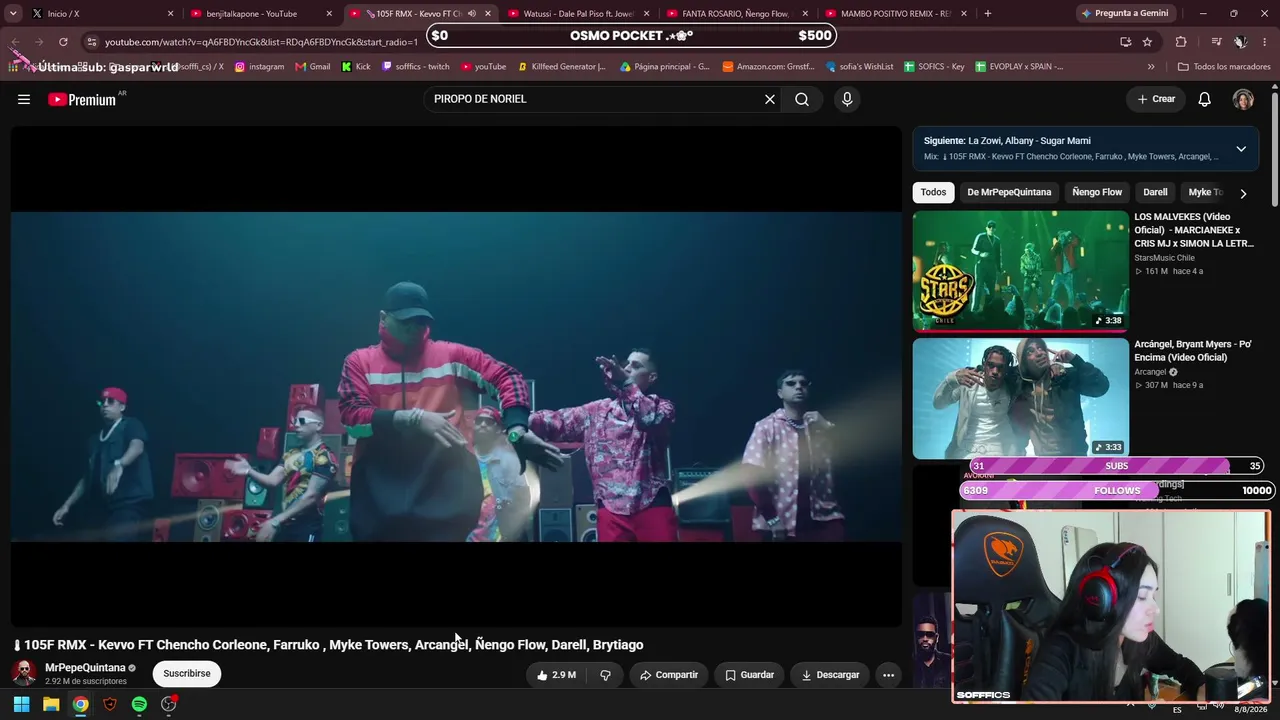The image size is (1280, 720).
Task: Open more actions menu below the video
Action: (x=888, y=675)
